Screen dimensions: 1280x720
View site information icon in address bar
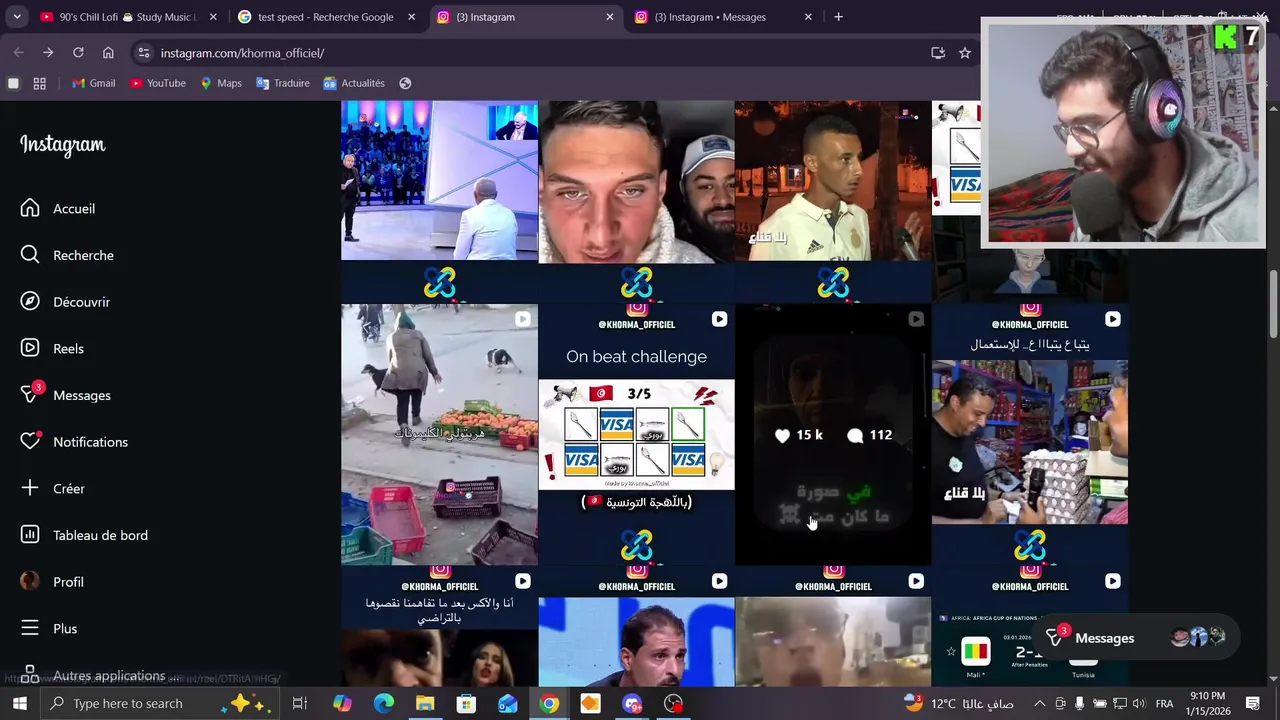[144, 53]
